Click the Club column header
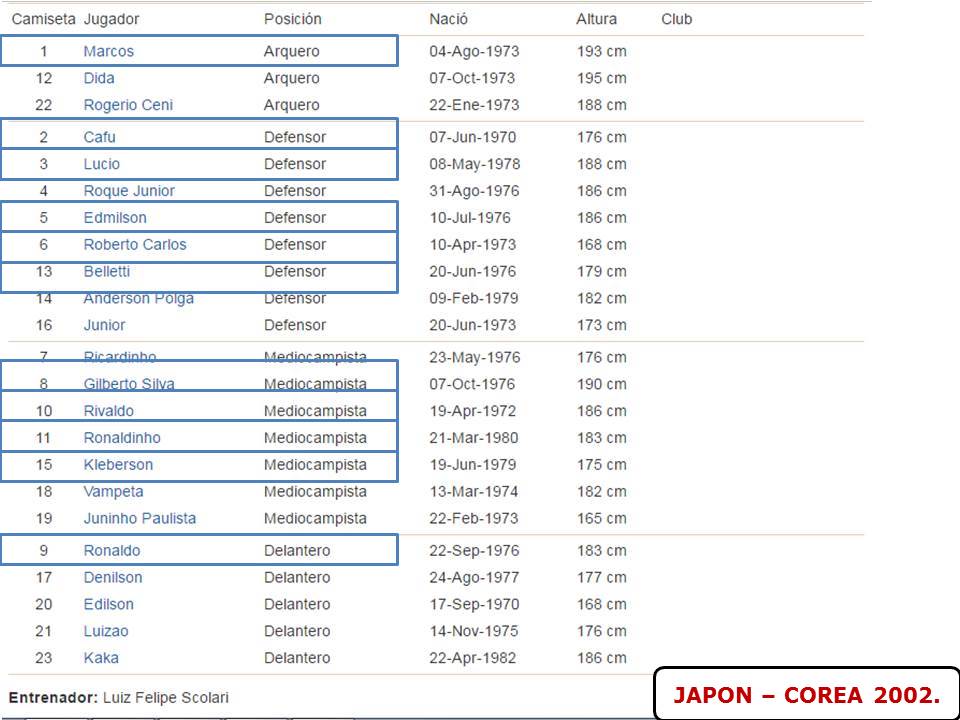Screen dimensions: 960x720 pos(677,19)
